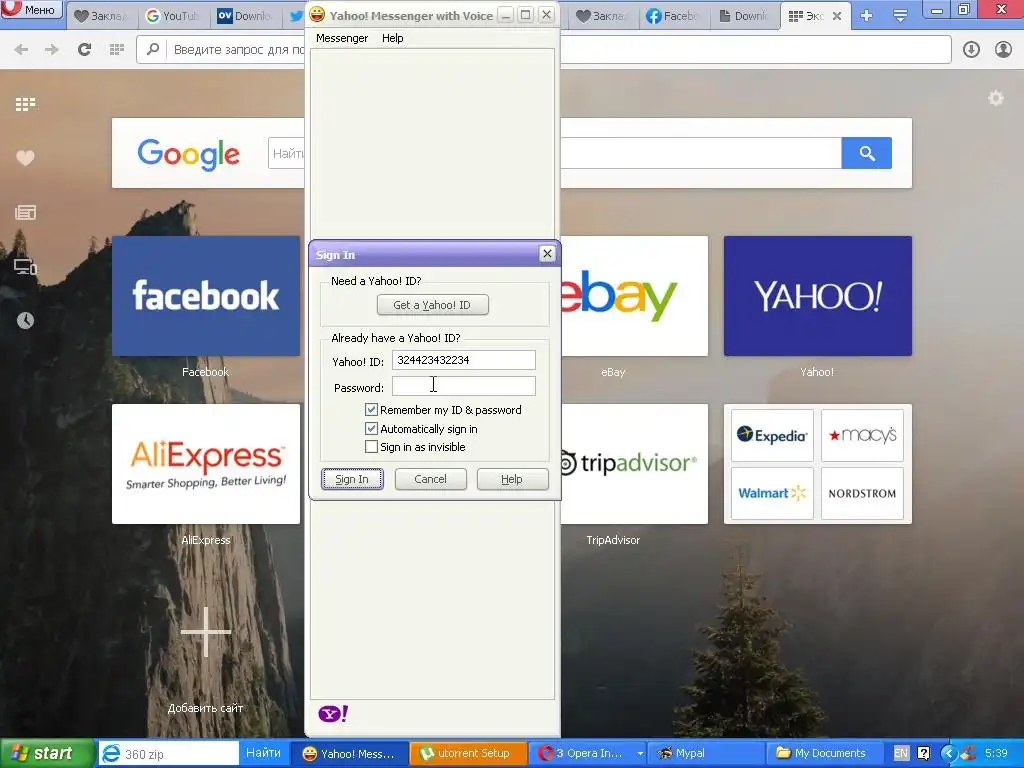Switch to the Twitter browser tab

click(x=295, y=16)
